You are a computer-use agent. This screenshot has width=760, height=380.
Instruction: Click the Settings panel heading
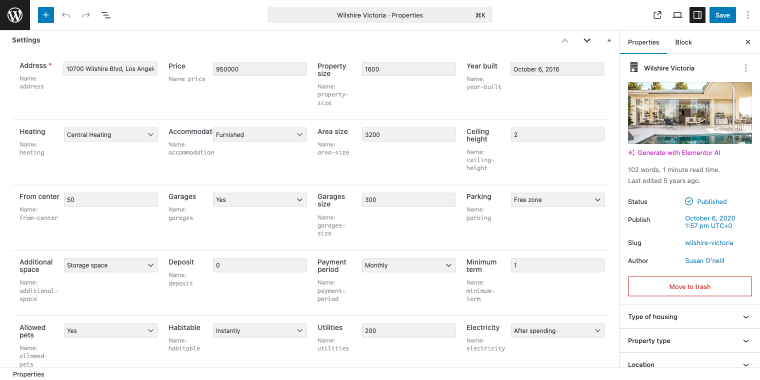(x=26, y=40)
